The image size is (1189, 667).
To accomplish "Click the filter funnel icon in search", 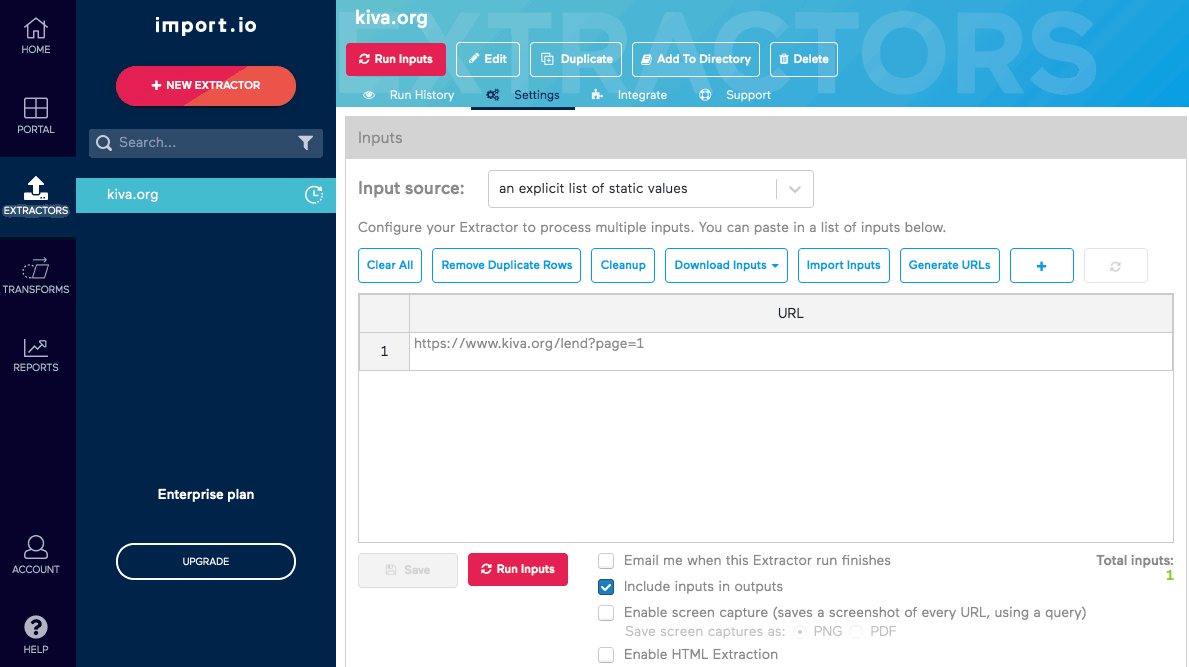I will pyautogui.click(x=306, y=143).
